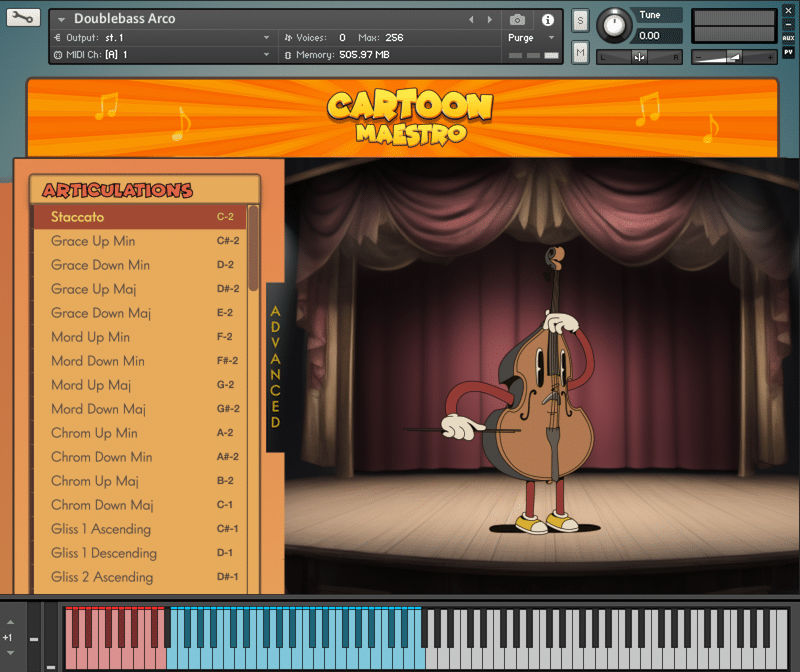This screenshot has width=800, height=672.
Task: Open instrument options with the wrench icon
Action: click(23, 16)
